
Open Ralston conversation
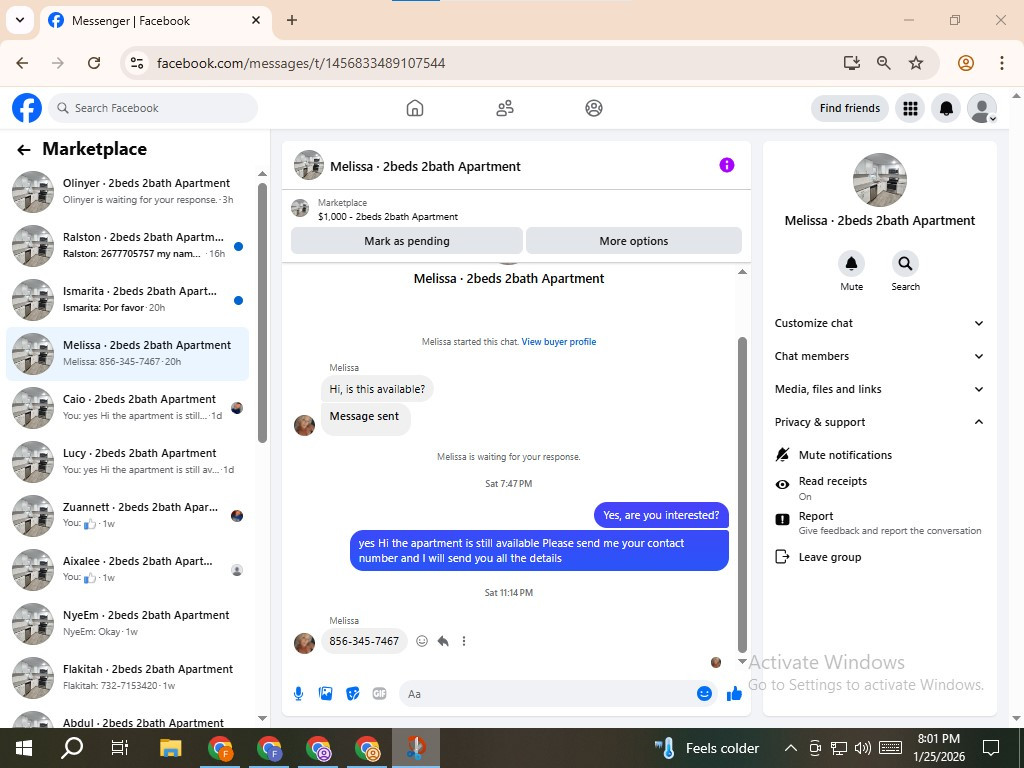(128, 246)
